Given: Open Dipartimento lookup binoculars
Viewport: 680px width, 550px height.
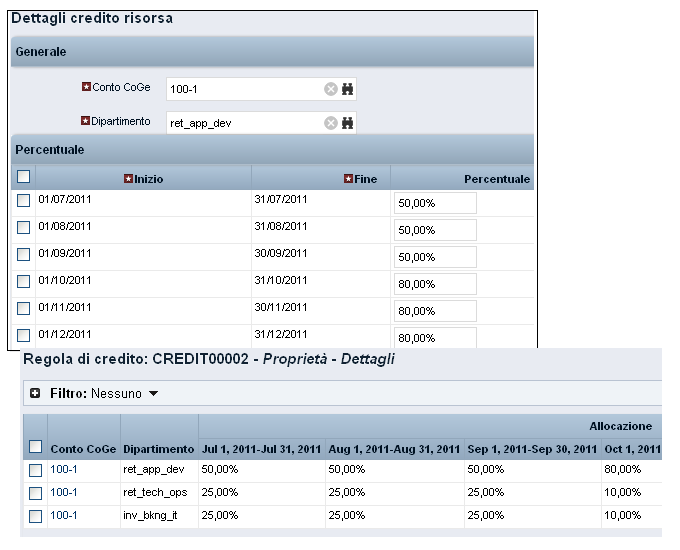Looking at the screenshot, I should [x=347, y=123].
